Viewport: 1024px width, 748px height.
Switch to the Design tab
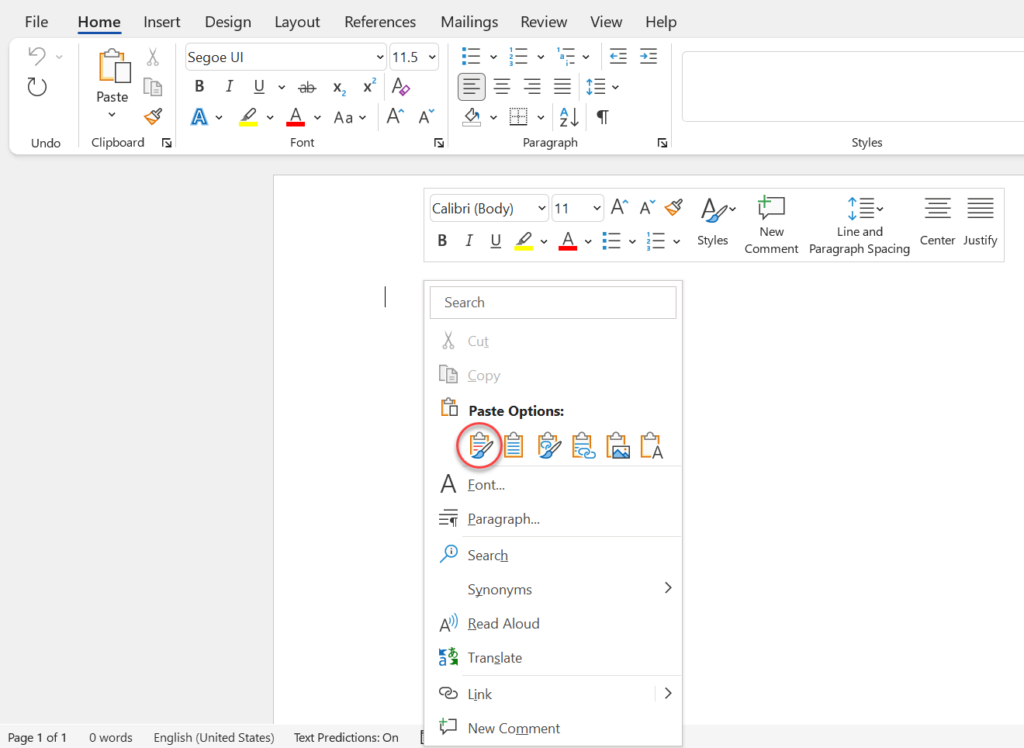tap(227, 22)
